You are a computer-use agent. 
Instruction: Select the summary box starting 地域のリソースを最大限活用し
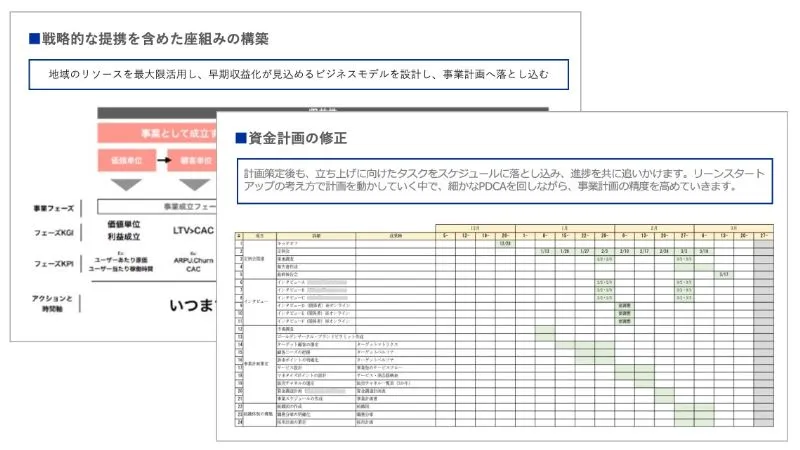(298, 74)
